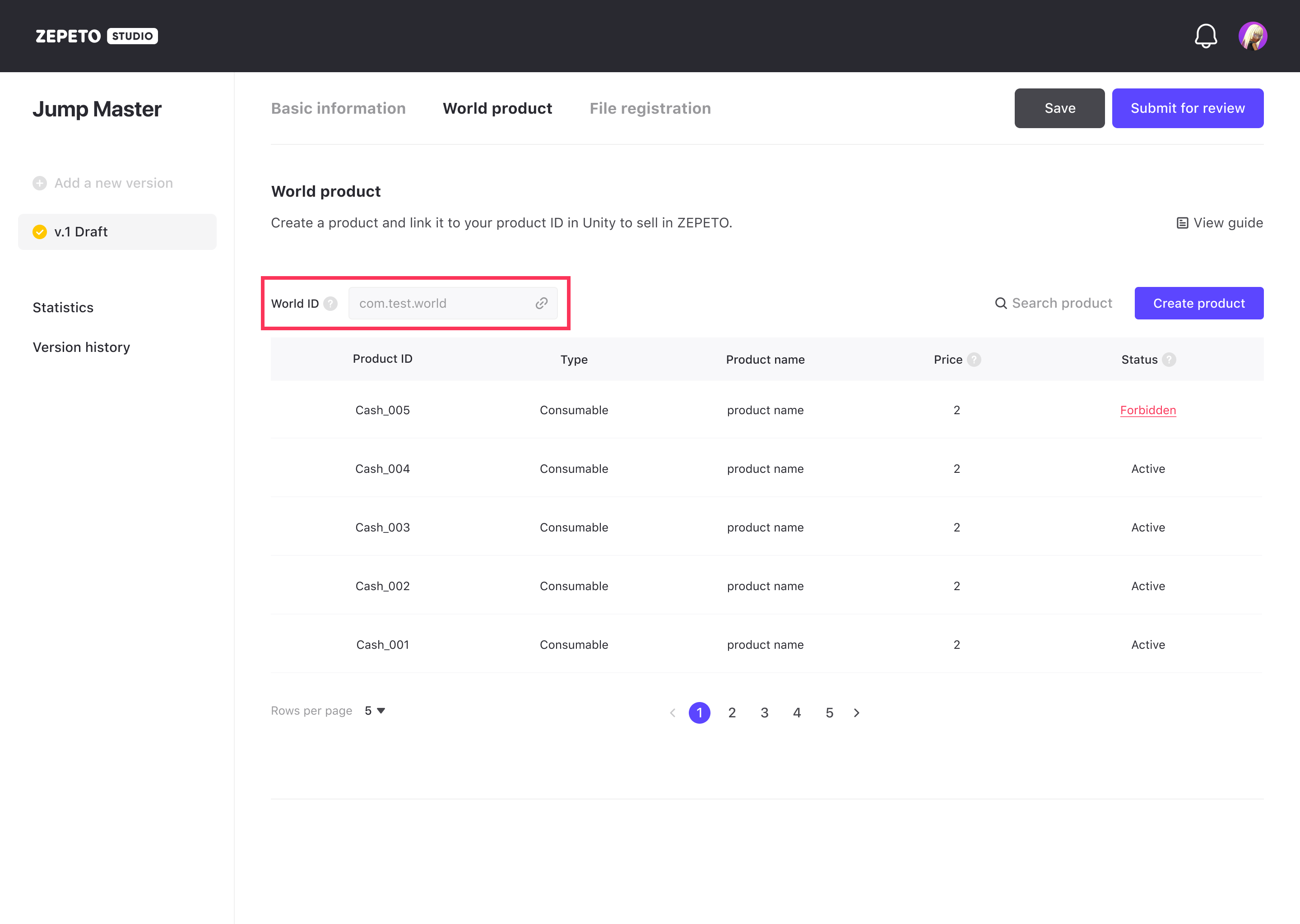Click the World ID help icon
This screenshot has height=924, width=1300.
tap(330, 304)
